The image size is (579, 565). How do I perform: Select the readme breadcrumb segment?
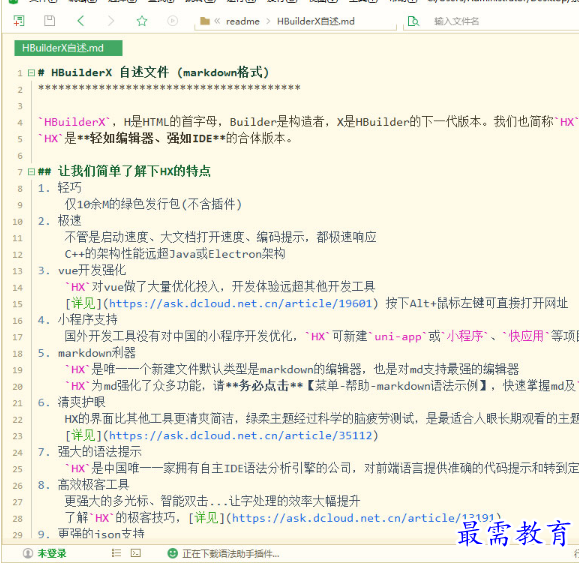(x=243, y=21)
